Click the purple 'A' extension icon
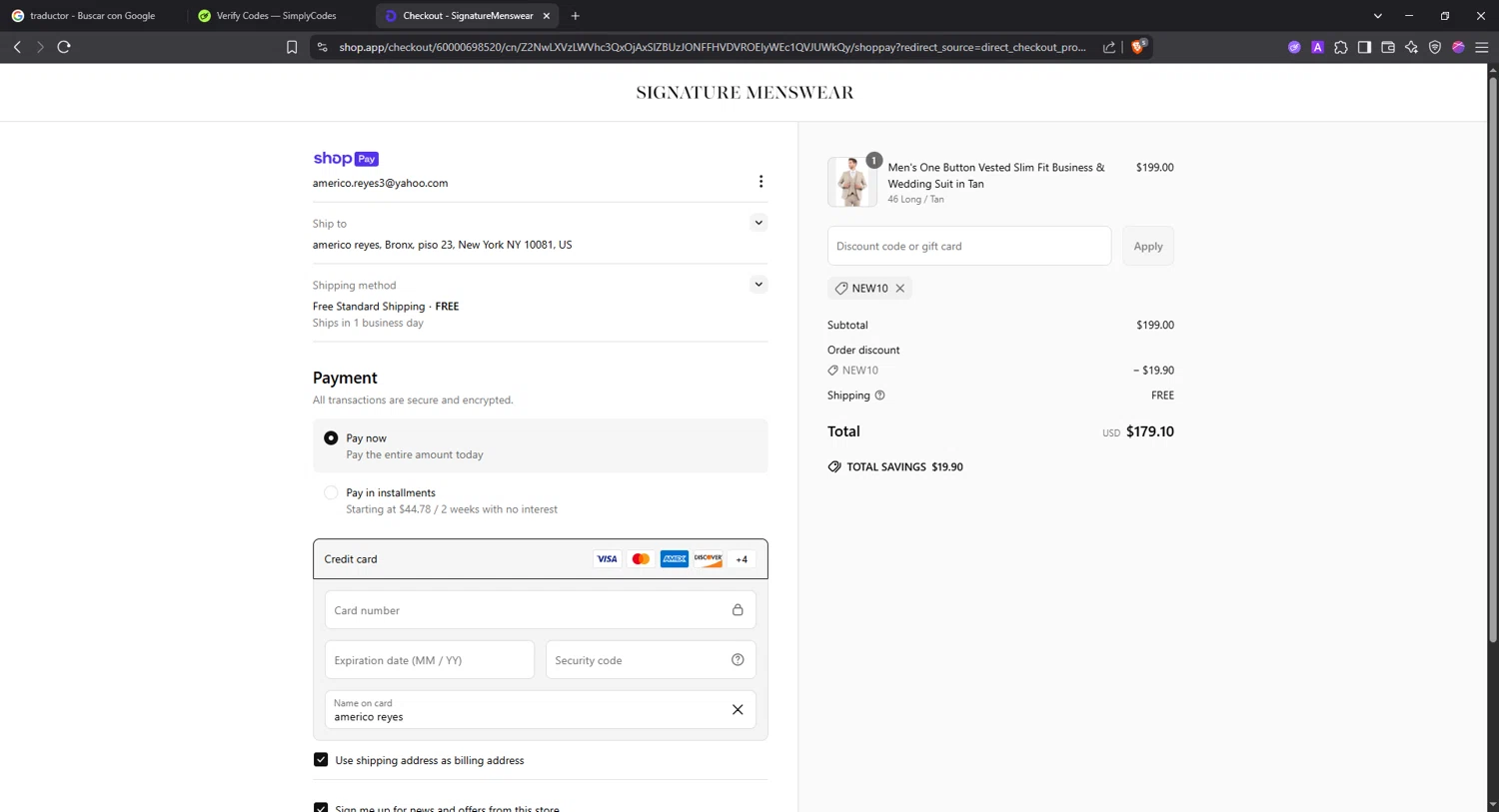Viewport: 1499px width, 812px height. click(x=1317, y=47)
